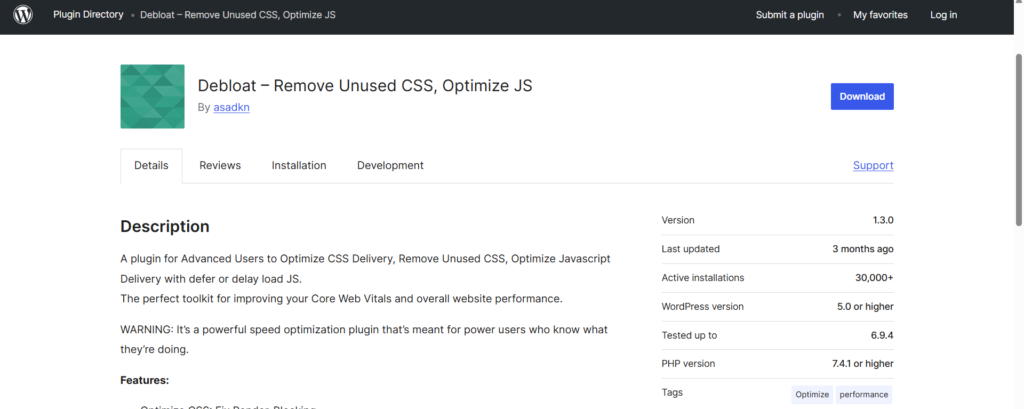
Task: Switch to the Development tab
Action: [390, 165]
